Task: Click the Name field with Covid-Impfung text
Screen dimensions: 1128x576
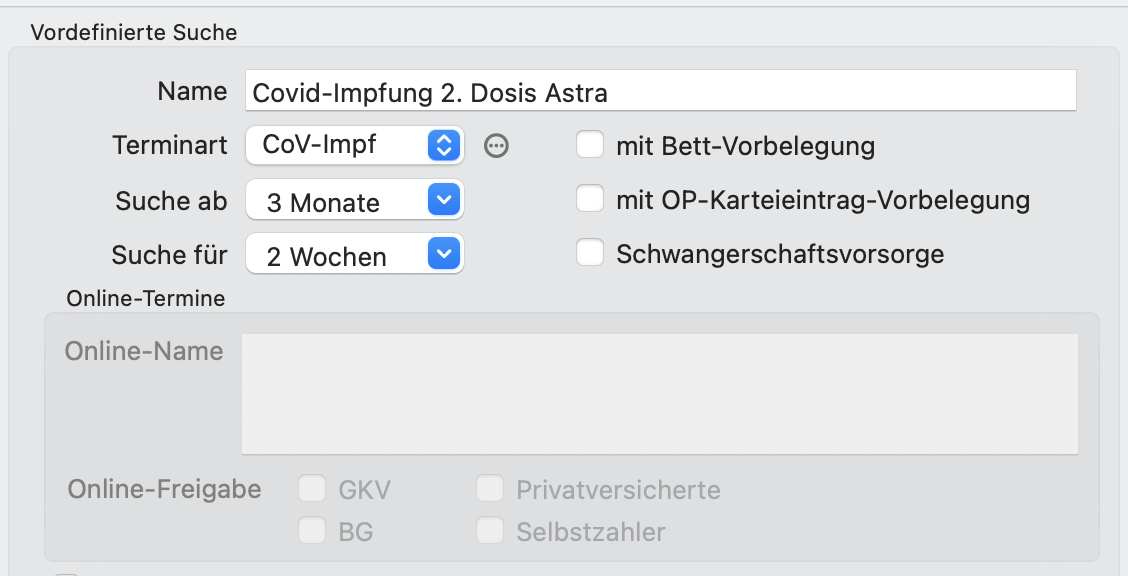Action: point(660,91)
